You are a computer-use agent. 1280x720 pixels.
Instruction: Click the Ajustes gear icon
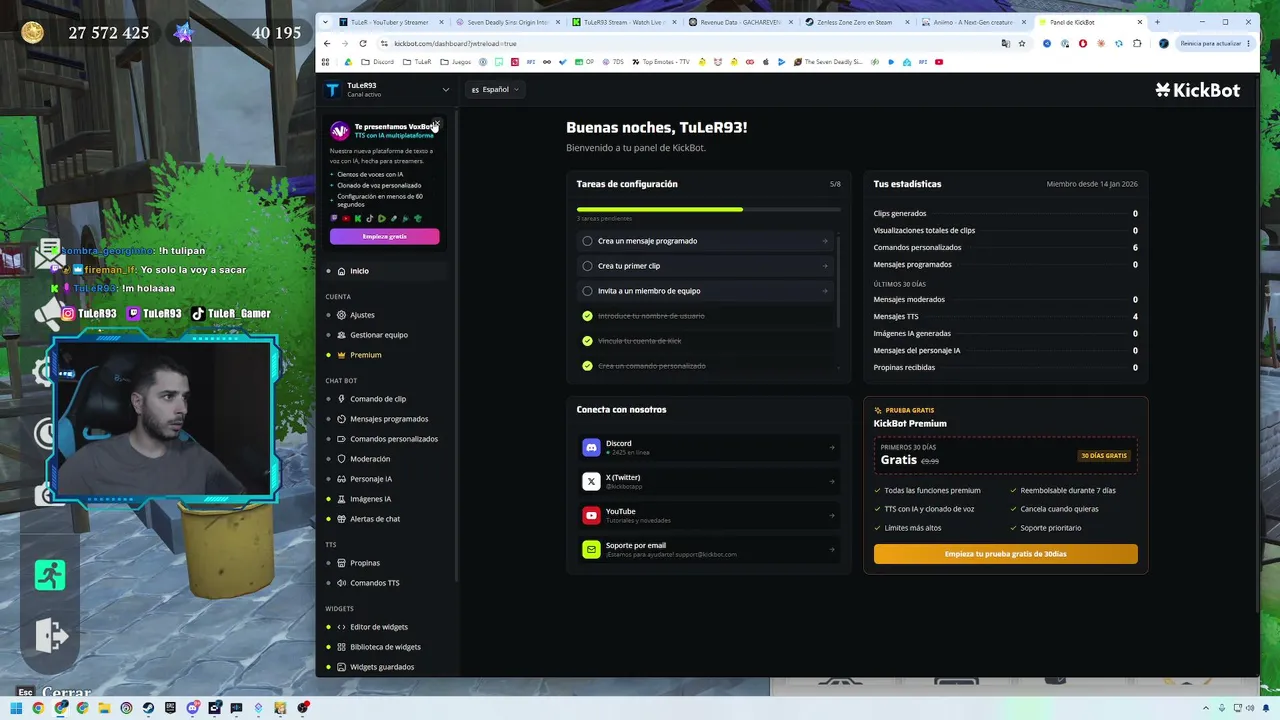point(341,315)
